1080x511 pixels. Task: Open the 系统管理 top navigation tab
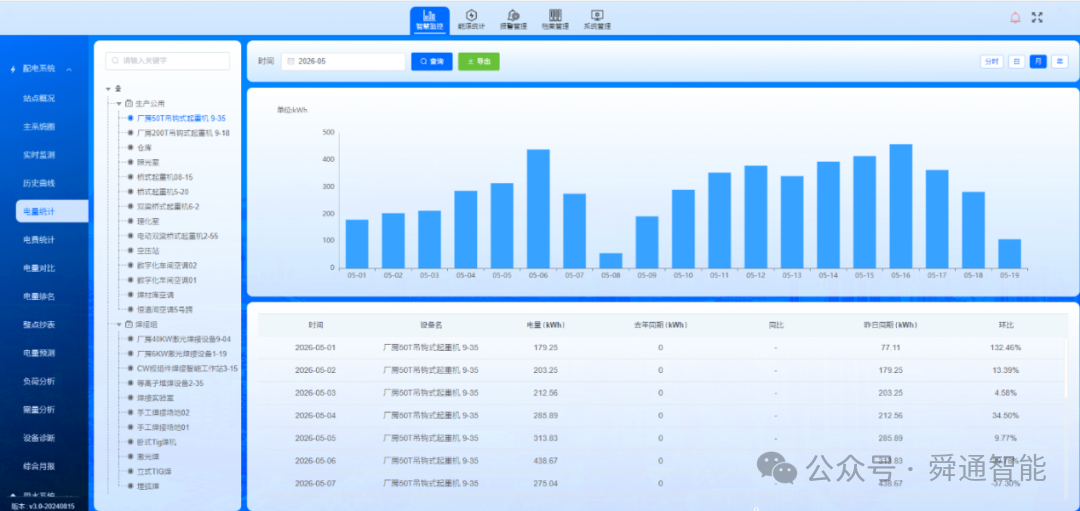click(597, 20)
